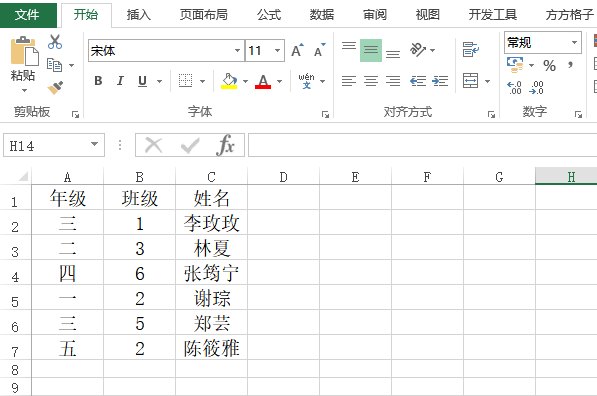This screenshot has height=396, width=597.
Task: Apply yellow fill color bucket
Action: (229, 81)
